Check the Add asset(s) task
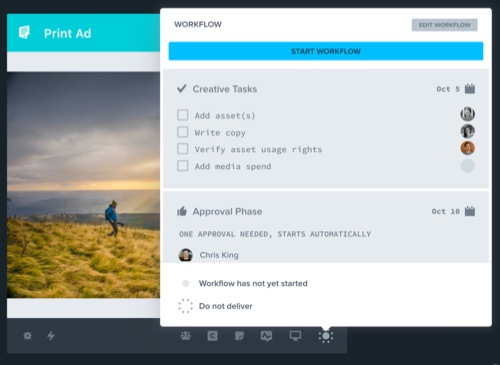This screenshot has height=365, width=500. click(183, 115)
